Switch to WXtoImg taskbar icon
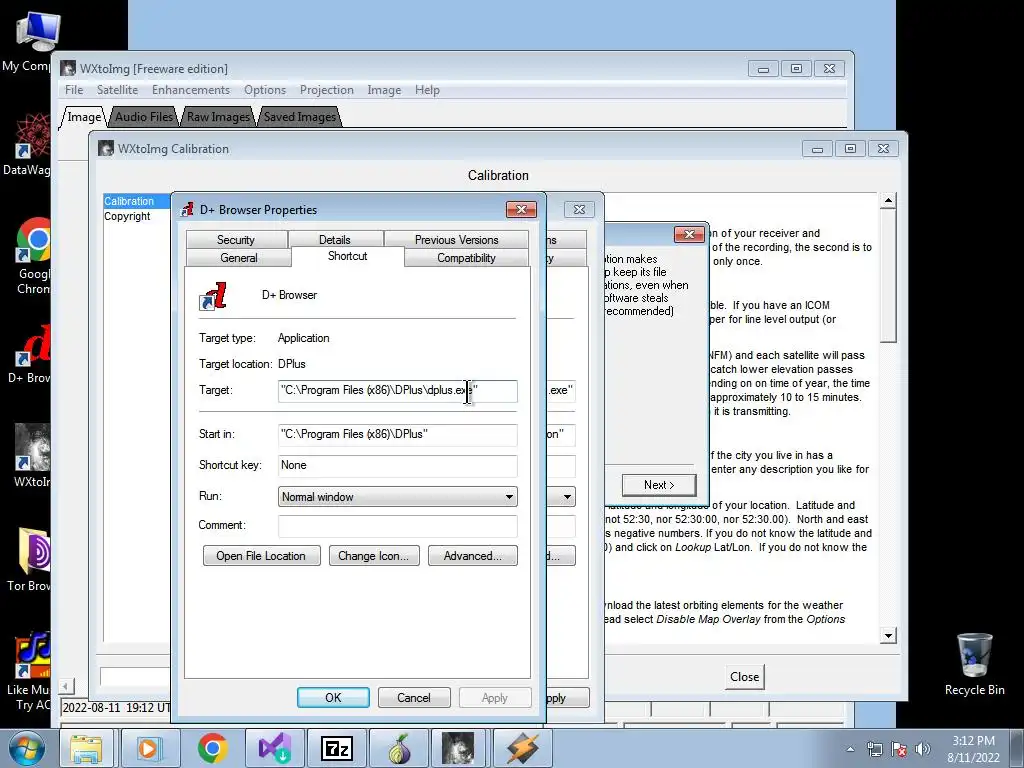The width and height of the screenshot is (1024, 768). tap(458, 748)
